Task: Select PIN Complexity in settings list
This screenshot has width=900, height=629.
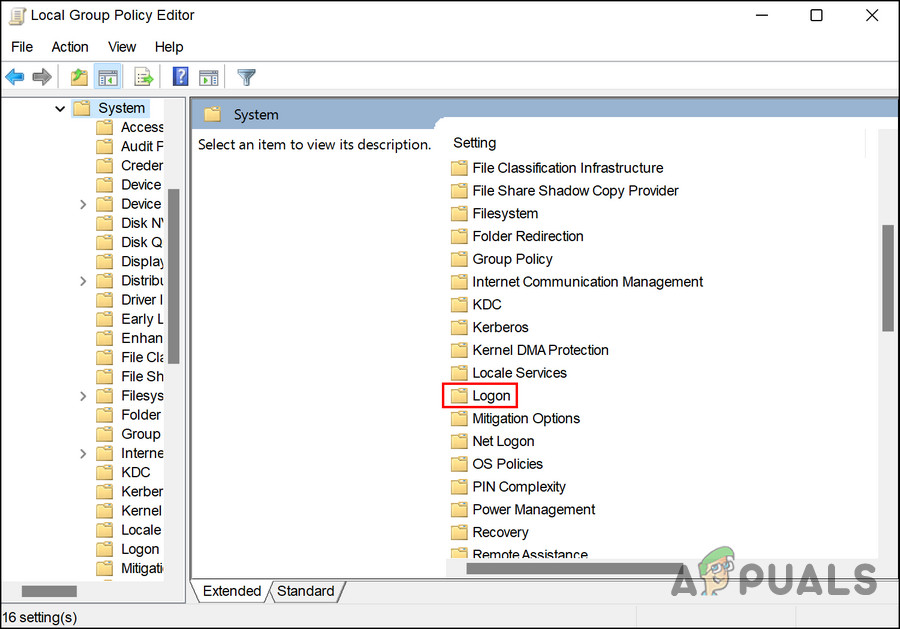Action: (x=519, y=487)
